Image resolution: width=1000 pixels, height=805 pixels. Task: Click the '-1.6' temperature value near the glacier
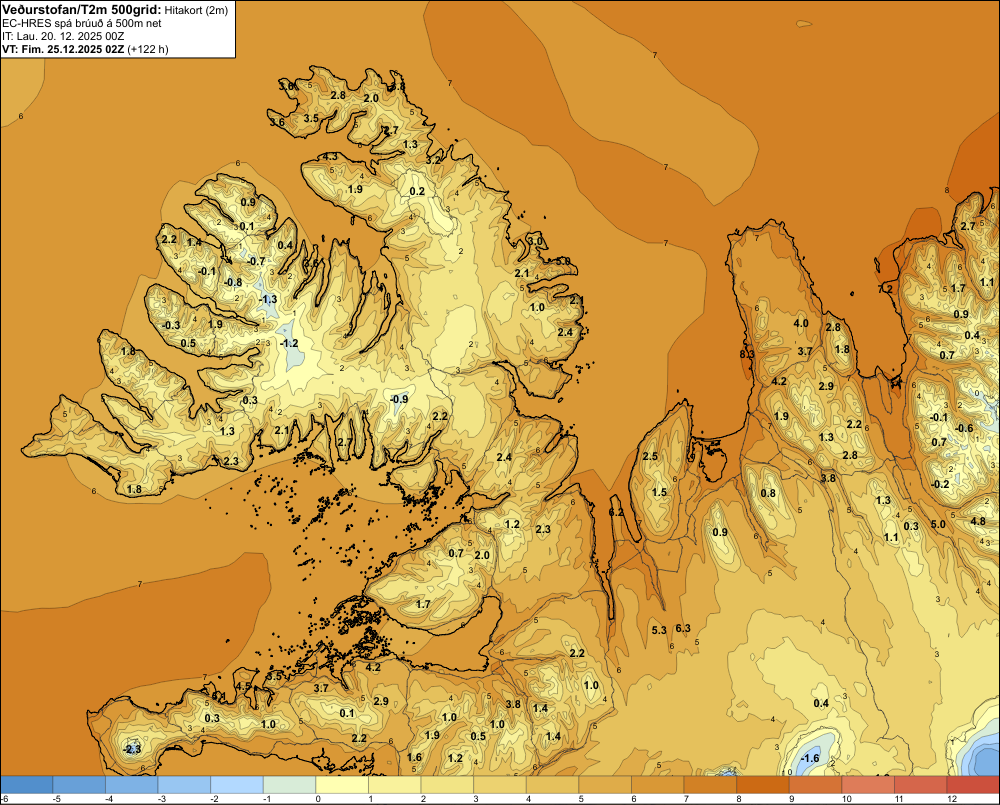point(810,758)
